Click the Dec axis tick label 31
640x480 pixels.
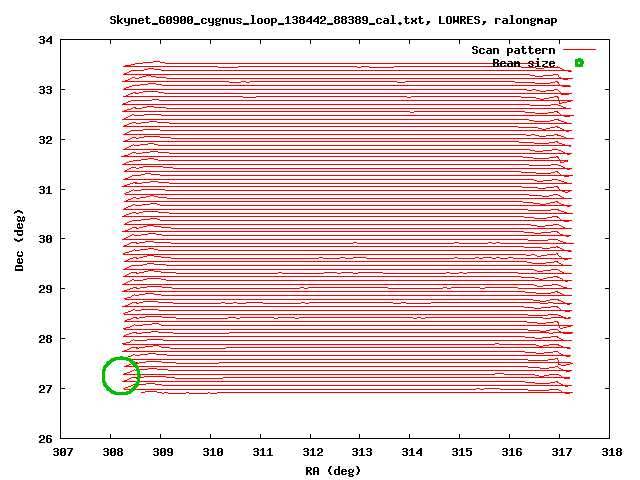(x=46, y=190)
